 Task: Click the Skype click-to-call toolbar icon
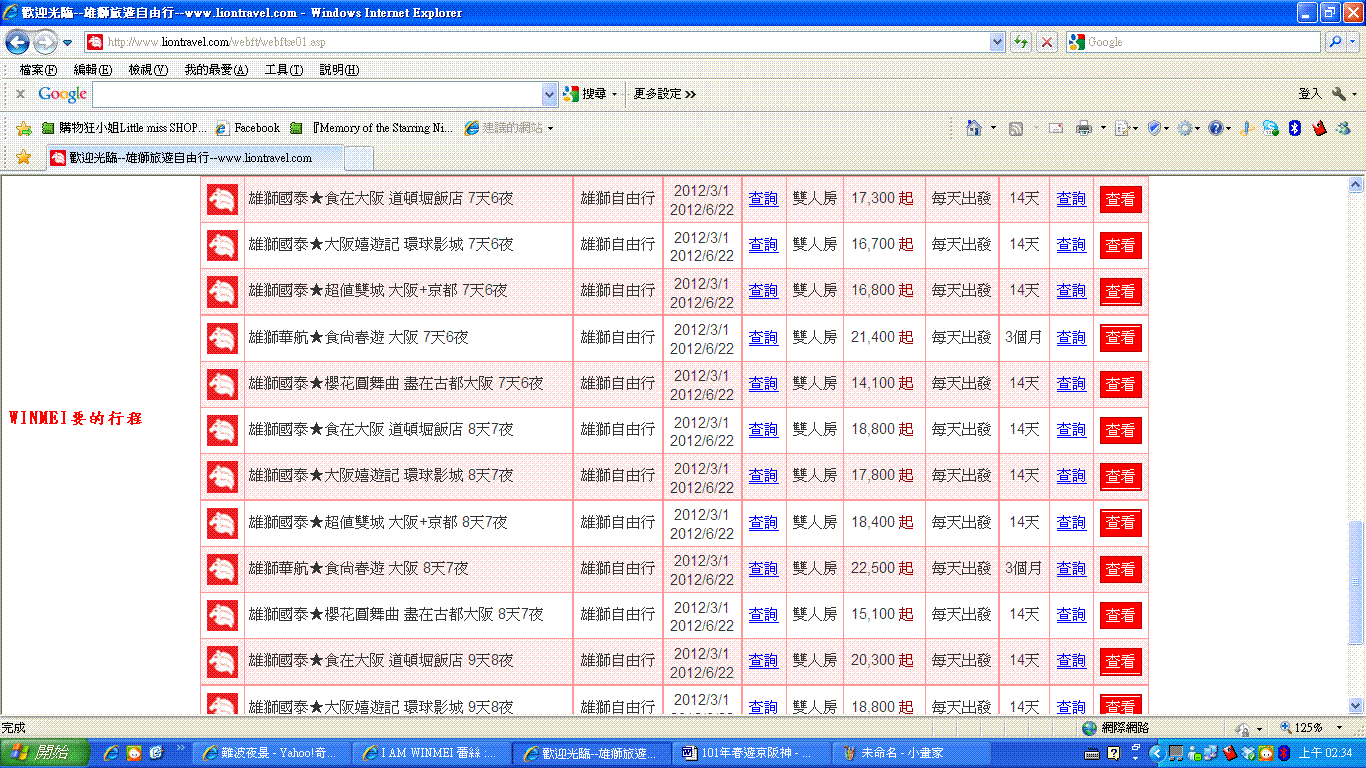click(x=1271, y=128)
